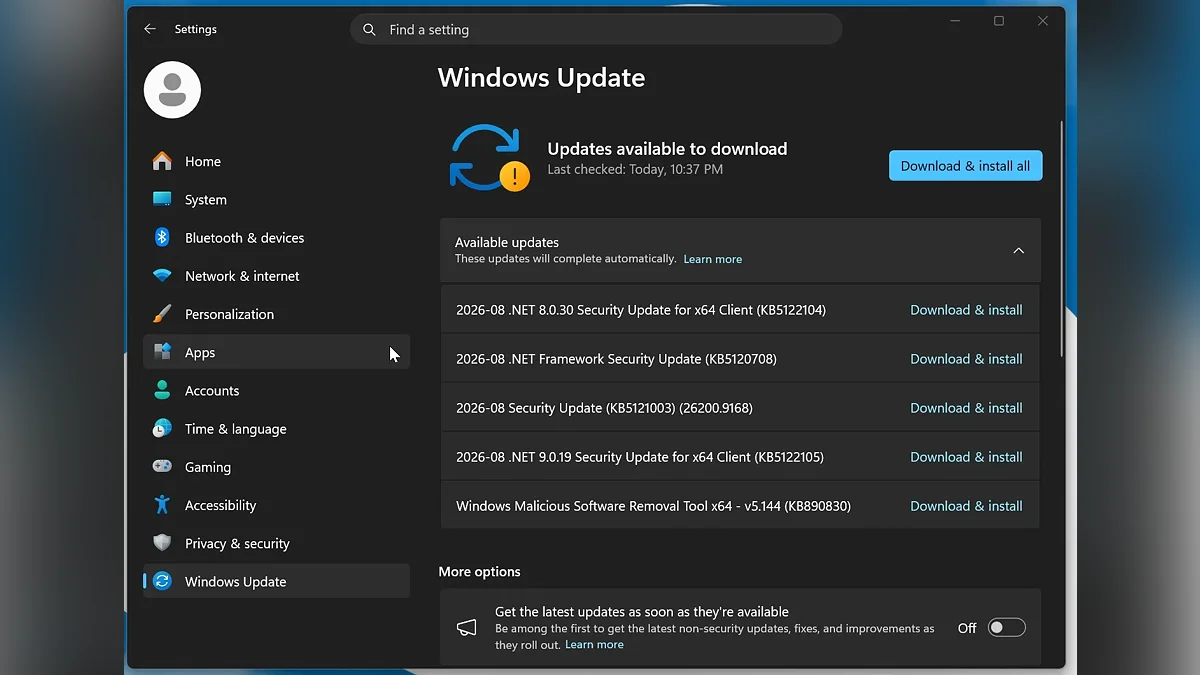
Task: Click the Apps icon in sidebar
Action: [x=162, y=352]
